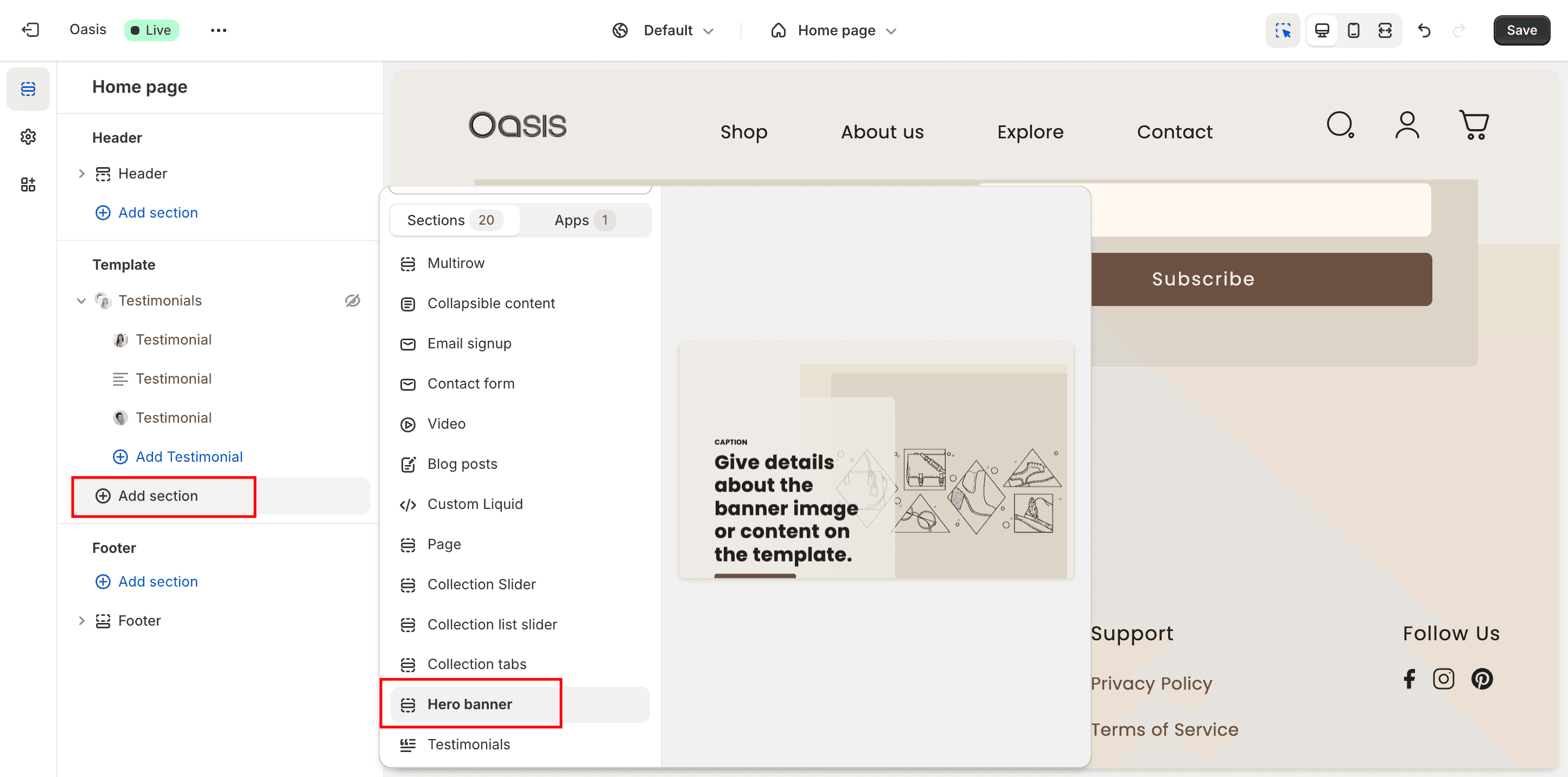This screenshot has width=1568, height=777.
Task: Open the theme settings gear icon
Action: (x=28, y=136)
